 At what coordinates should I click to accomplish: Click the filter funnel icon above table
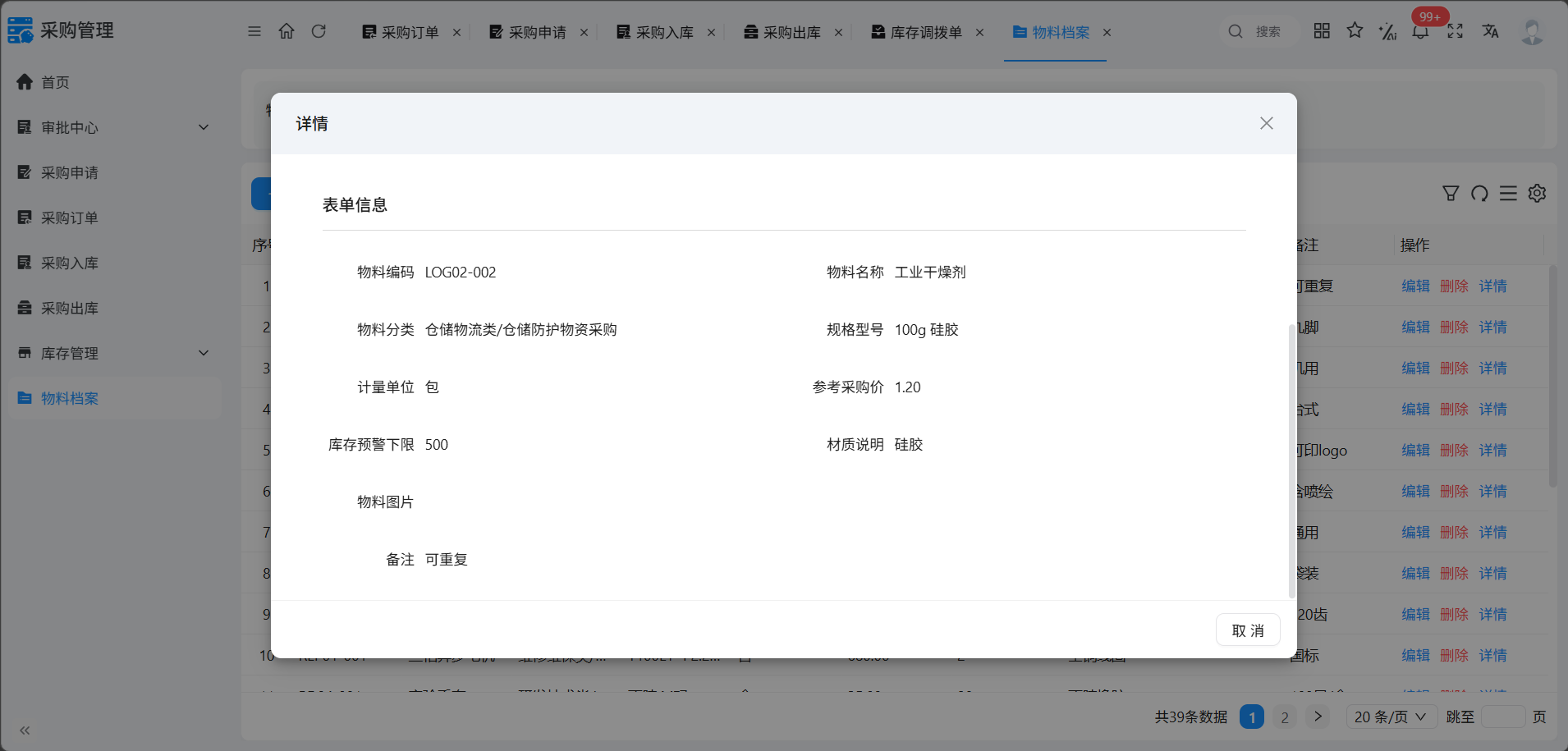pyautogui.click(x=1451, y=193)
